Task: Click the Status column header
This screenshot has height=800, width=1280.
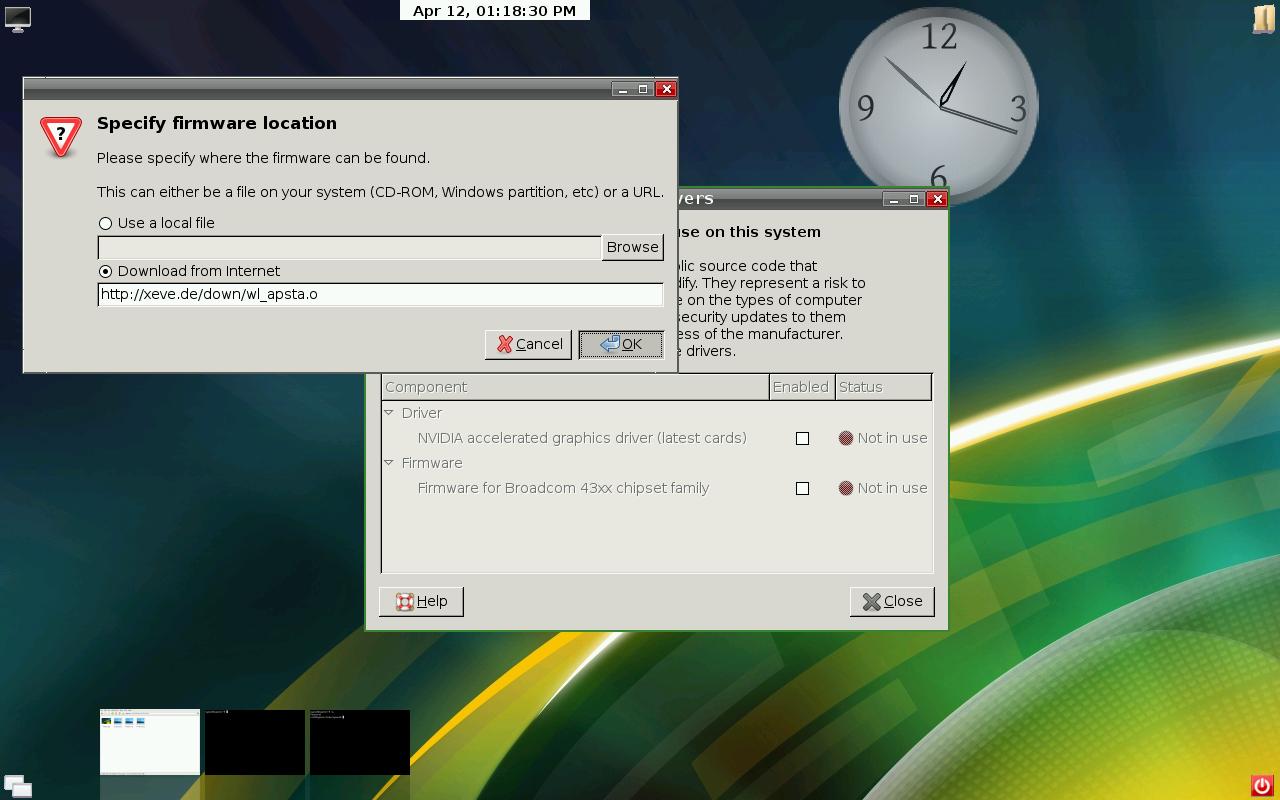Action: 883,387
